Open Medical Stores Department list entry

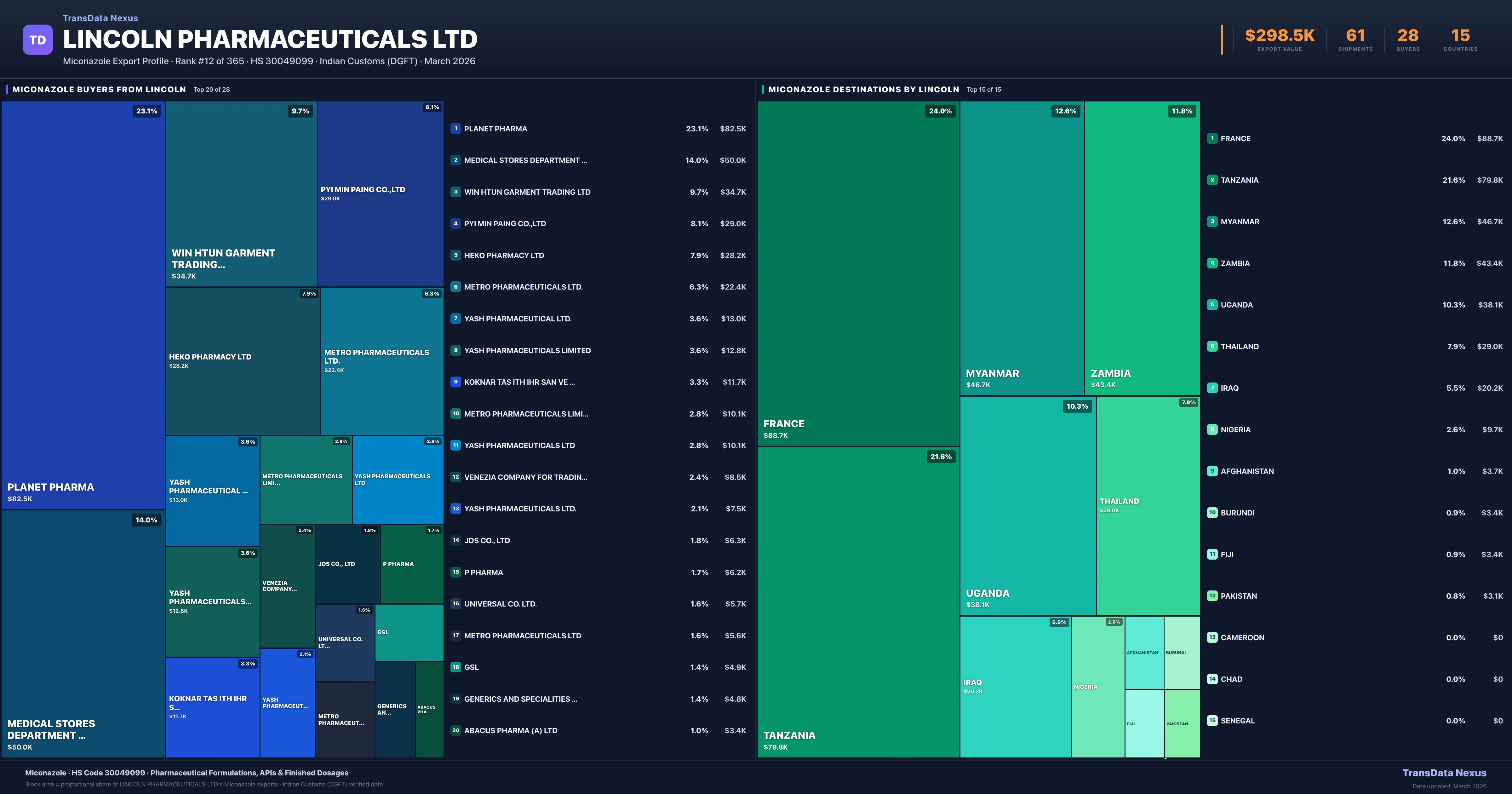pyautogui.click(x=525, y=160)
